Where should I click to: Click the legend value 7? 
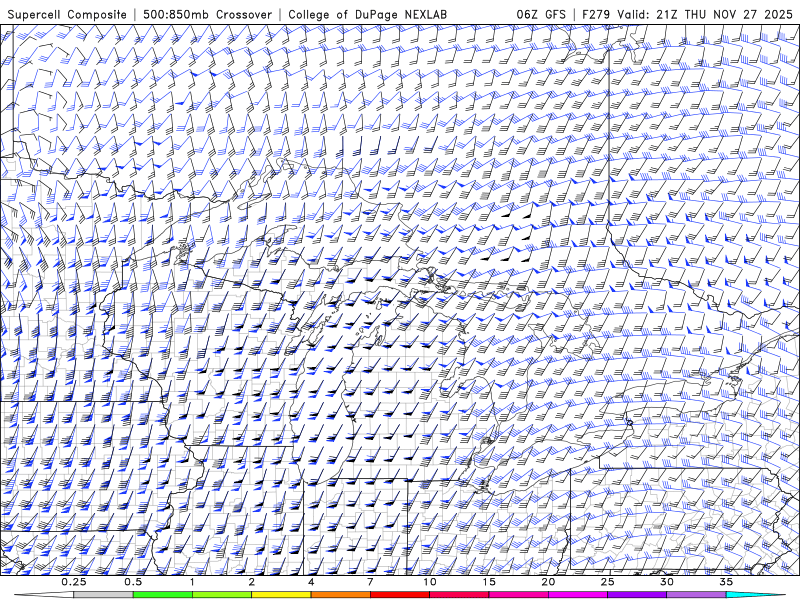[370, 582]
